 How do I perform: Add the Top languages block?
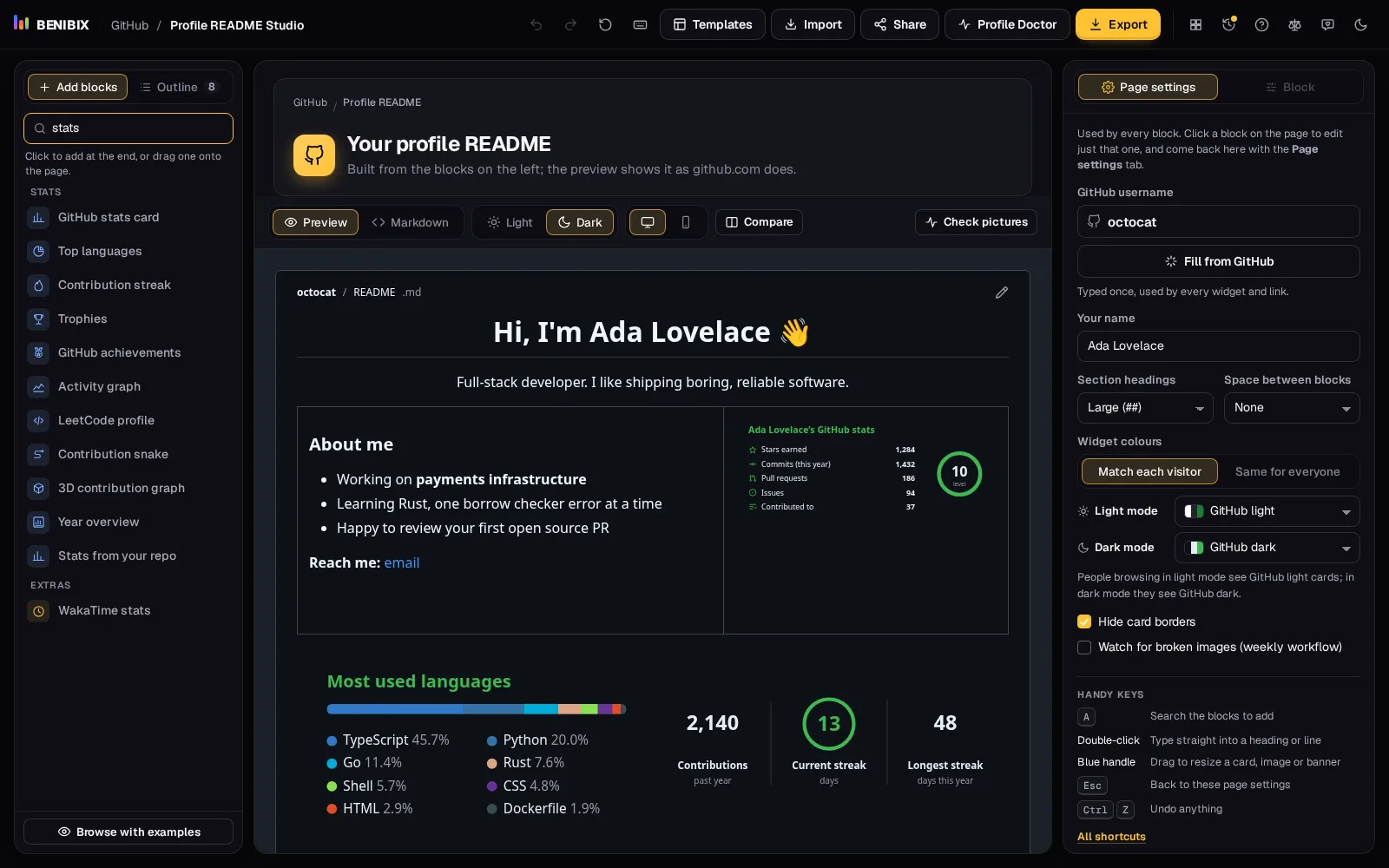128,251
